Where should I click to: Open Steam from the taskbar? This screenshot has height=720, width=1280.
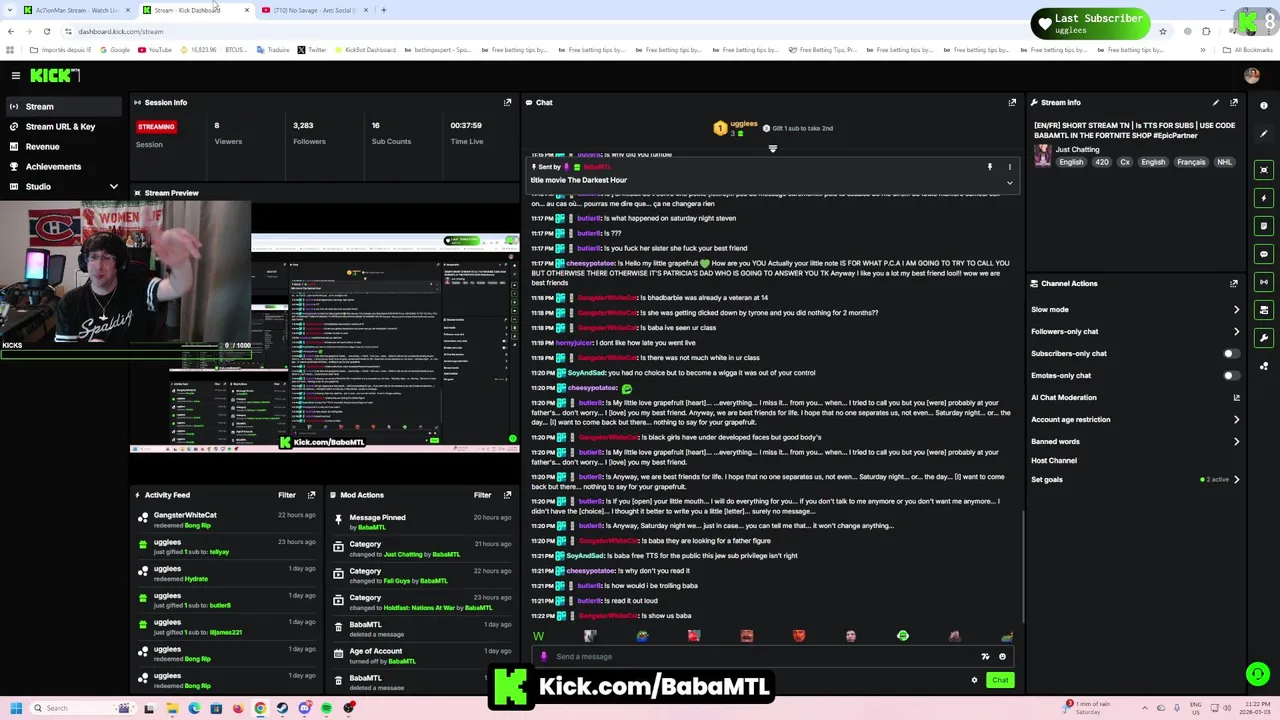(x=282, y=708)
